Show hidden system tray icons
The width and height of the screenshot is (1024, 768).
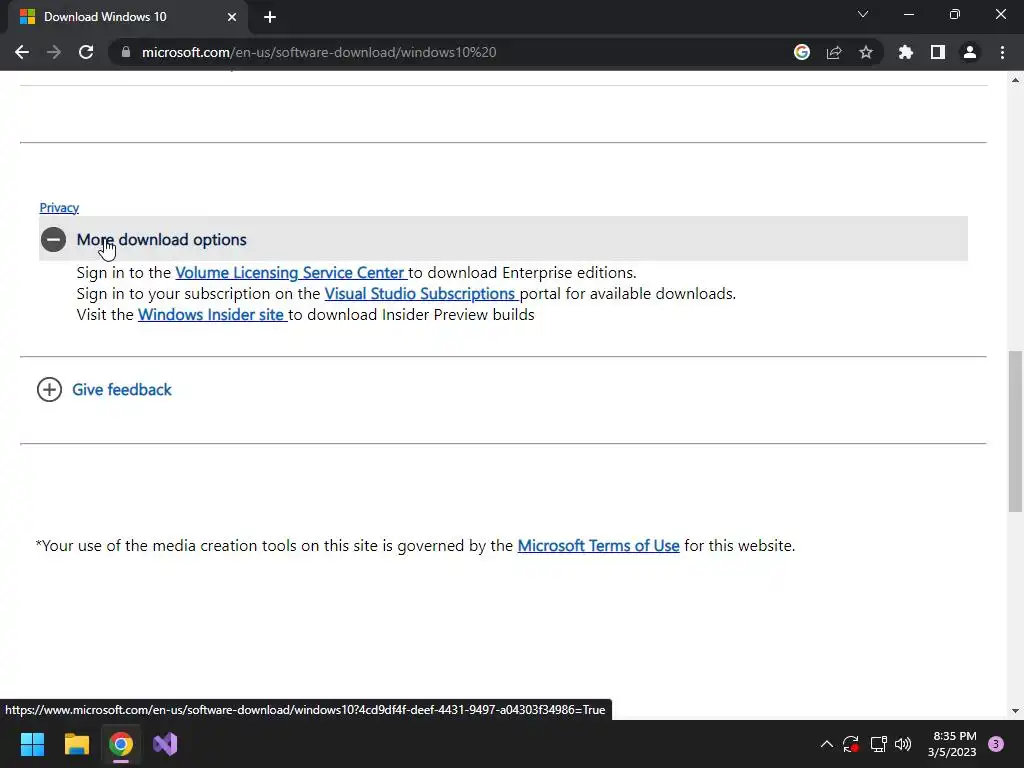(x=826, y=744)
